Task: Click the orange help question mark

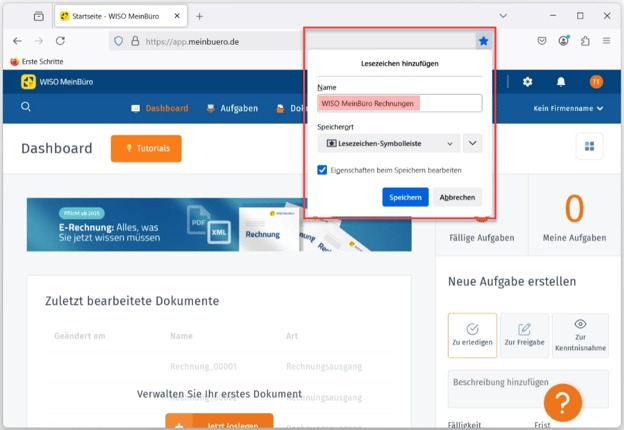Action: (563, 402)
